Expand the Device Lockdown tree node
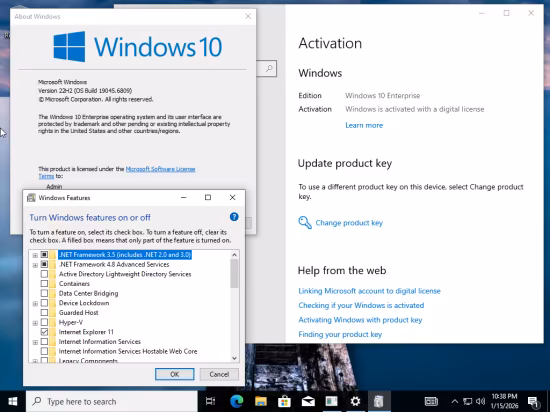The height and width of the screenshot is (412, 550). coord(35,304)
